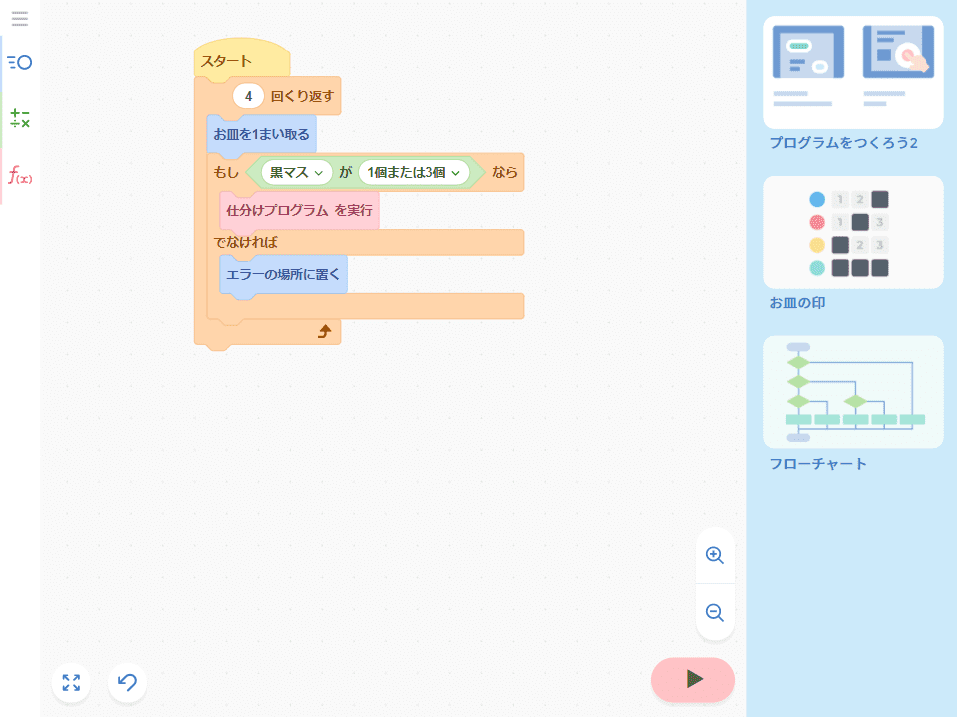This screenshot has width=957, height=717.
Task: Select the お皿を1まい取る block
Action: coord(261,134)
